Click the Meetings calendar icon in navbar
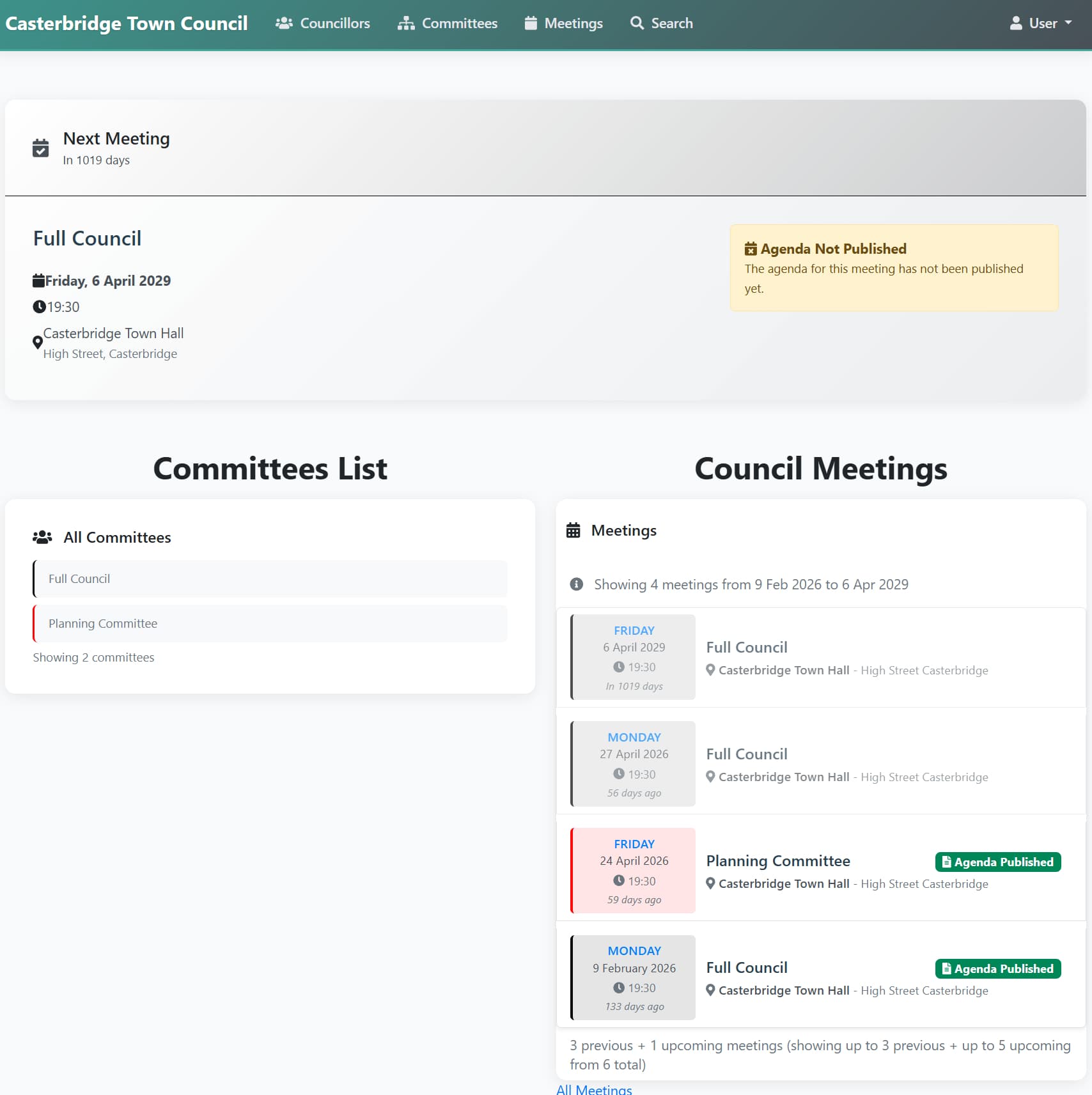 coord(531,24)
